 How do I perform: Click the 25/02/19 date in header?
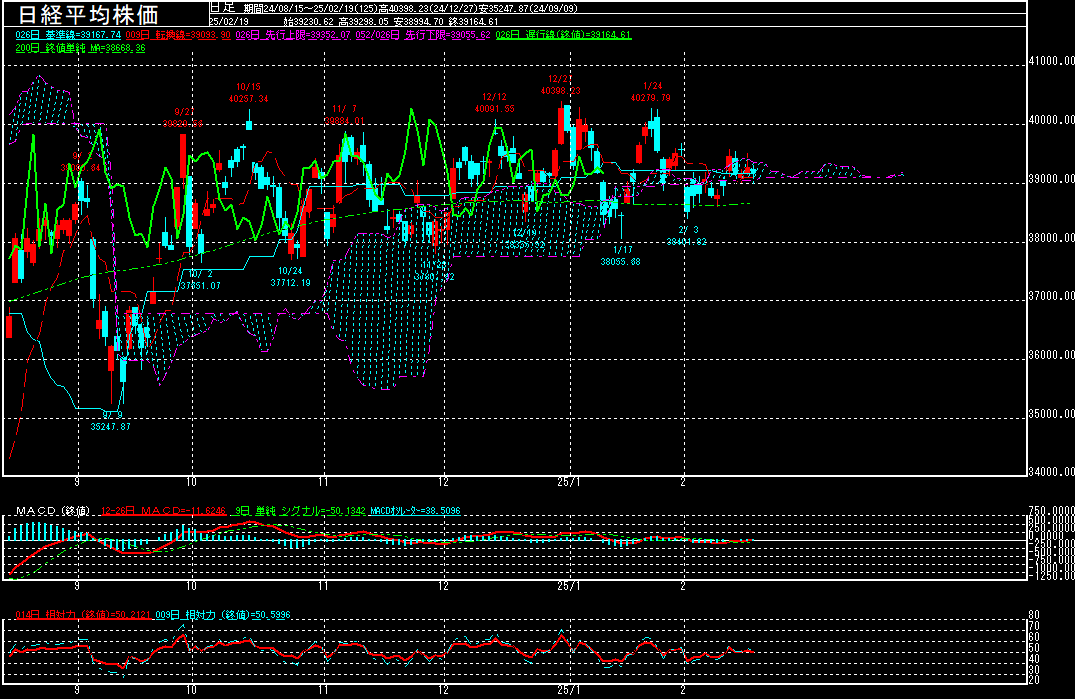(229, 22)
